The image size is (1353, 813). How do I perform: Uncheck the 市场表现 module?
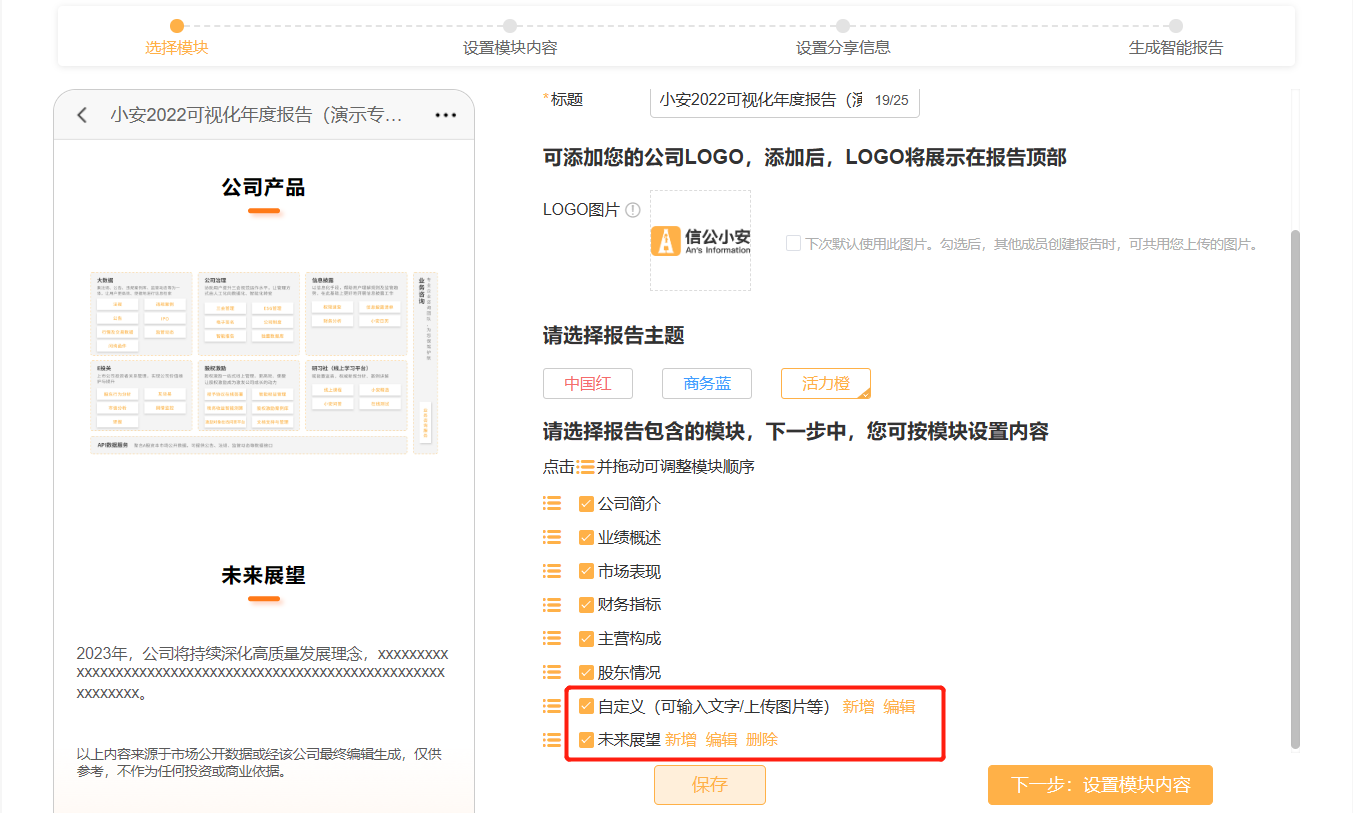coord(587,571)
